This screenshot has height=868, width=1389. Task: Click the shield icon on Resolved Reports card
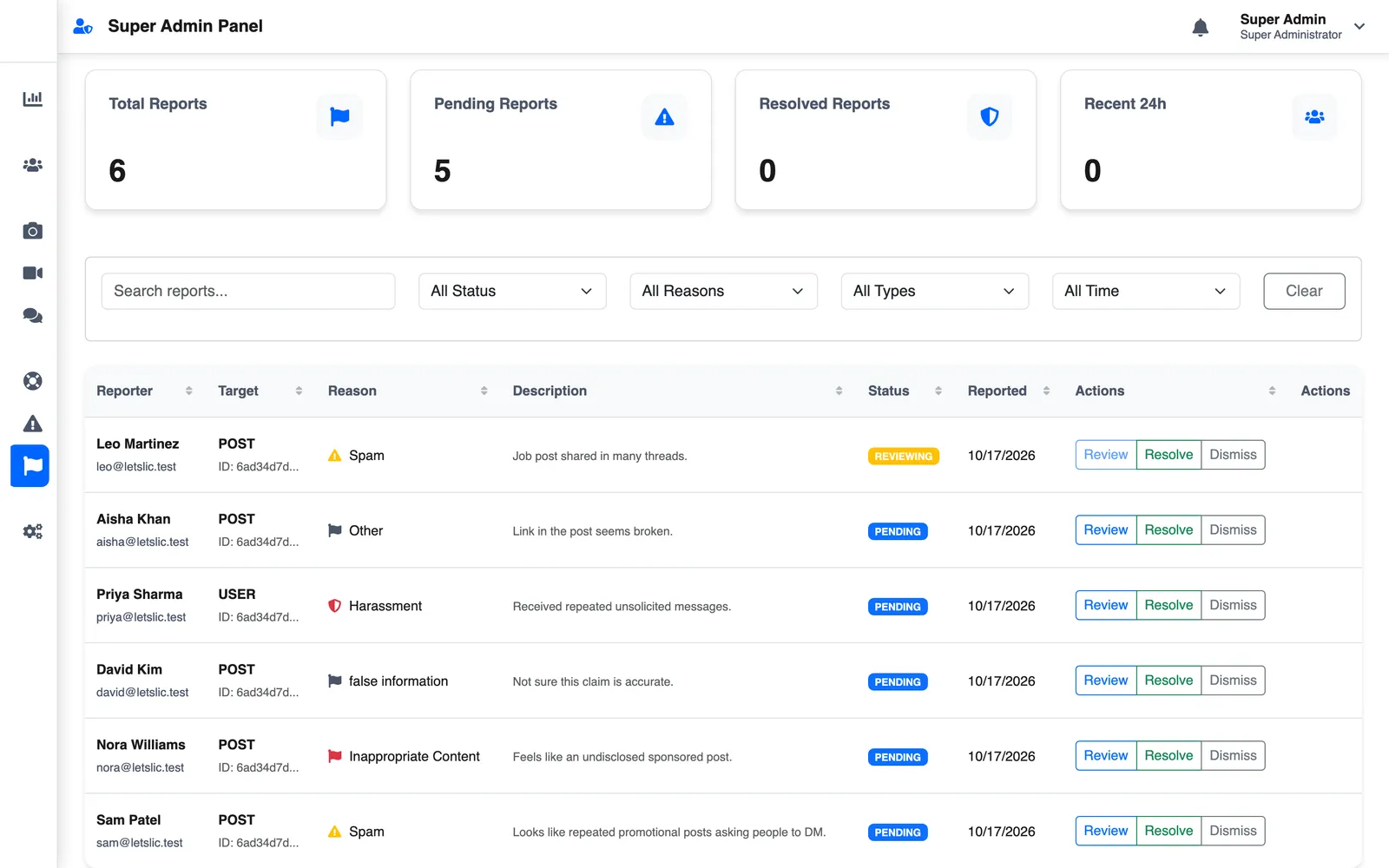tap(990, 116)
